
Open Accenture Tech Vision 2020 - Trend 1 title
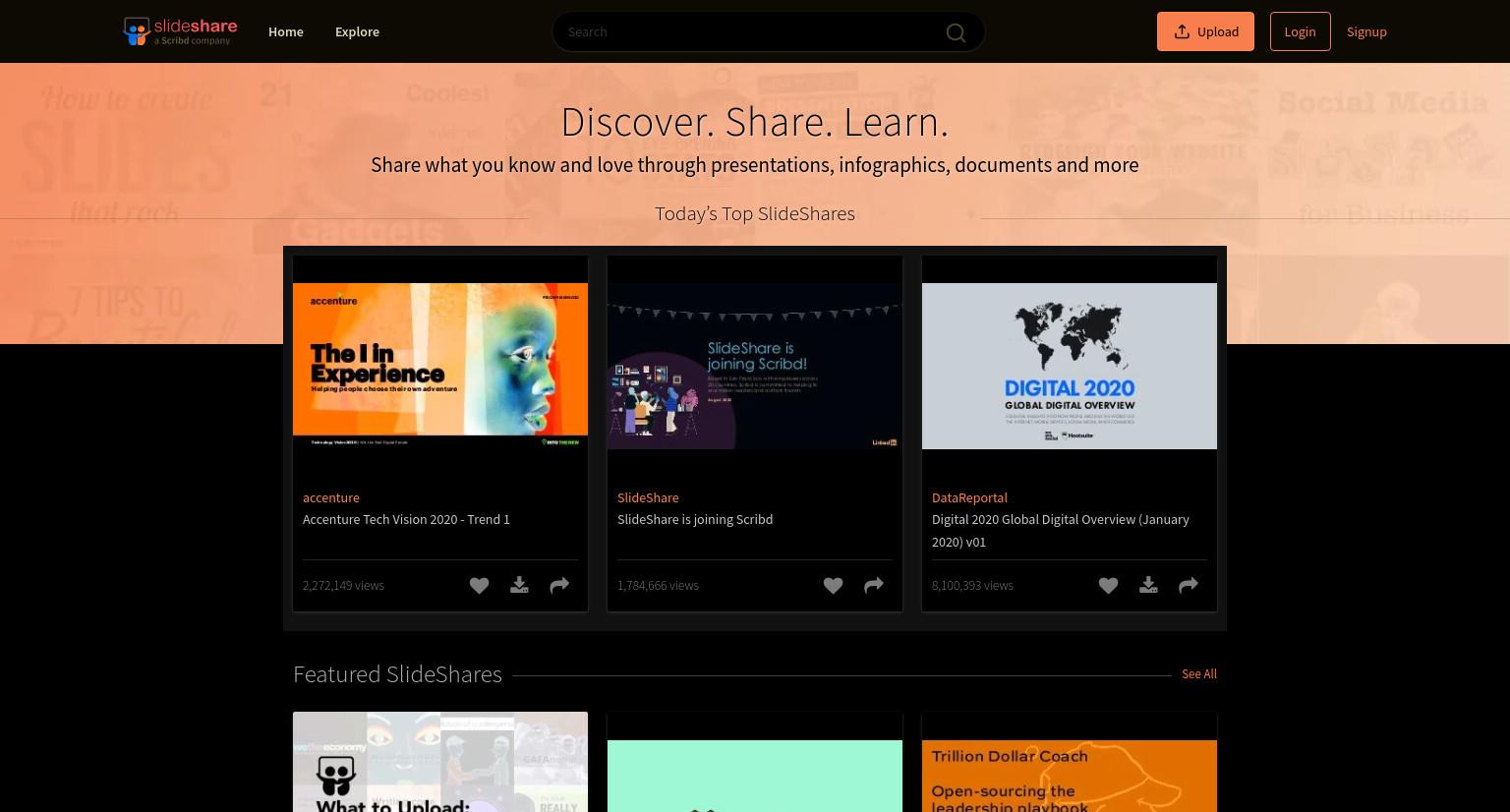click(x=406, y=519)
